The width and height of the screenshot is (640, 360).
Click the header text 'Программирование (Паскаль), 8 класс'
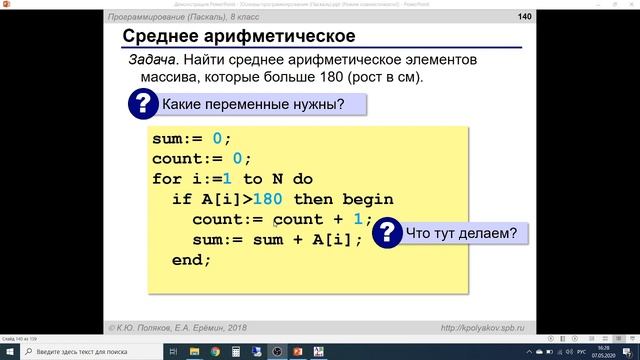183,17
